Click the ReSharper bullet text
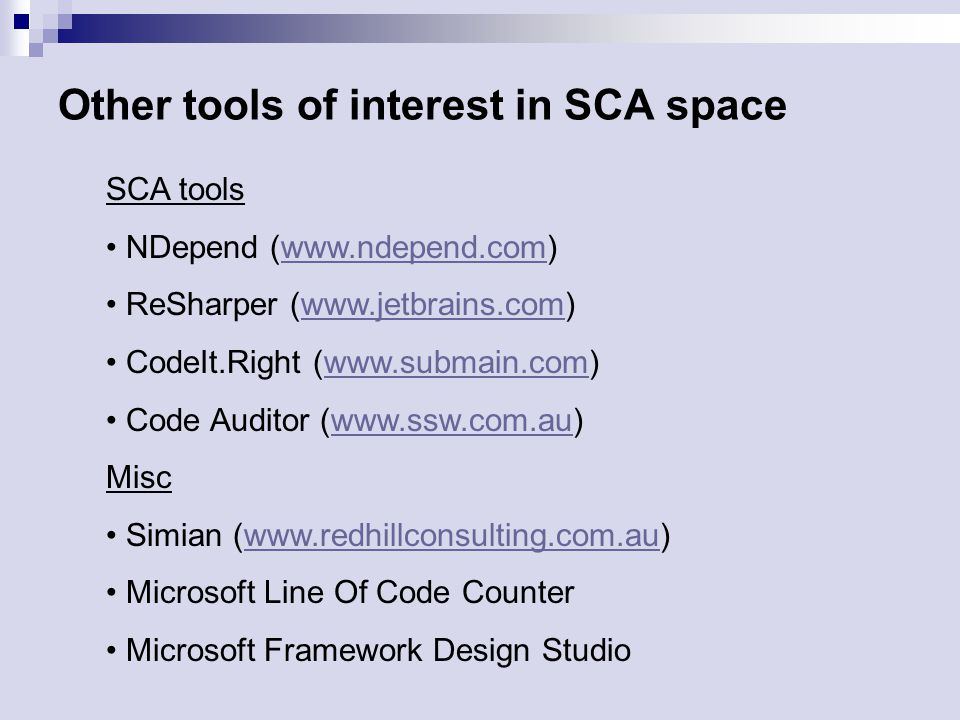 point(201,305)
